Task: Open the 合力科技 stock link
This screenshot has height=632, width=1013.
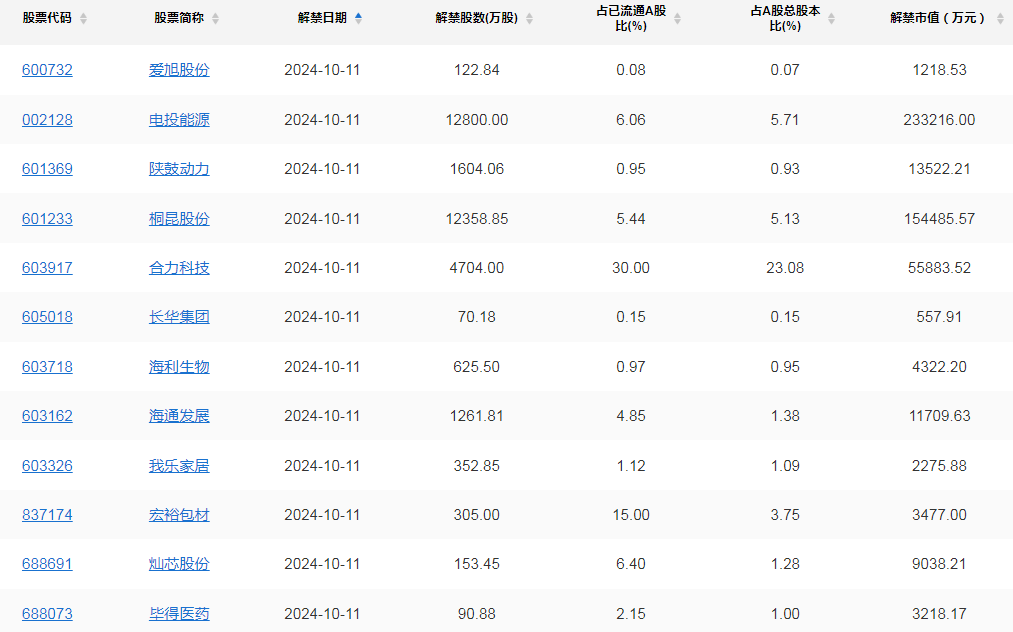Action: [179, 268]
